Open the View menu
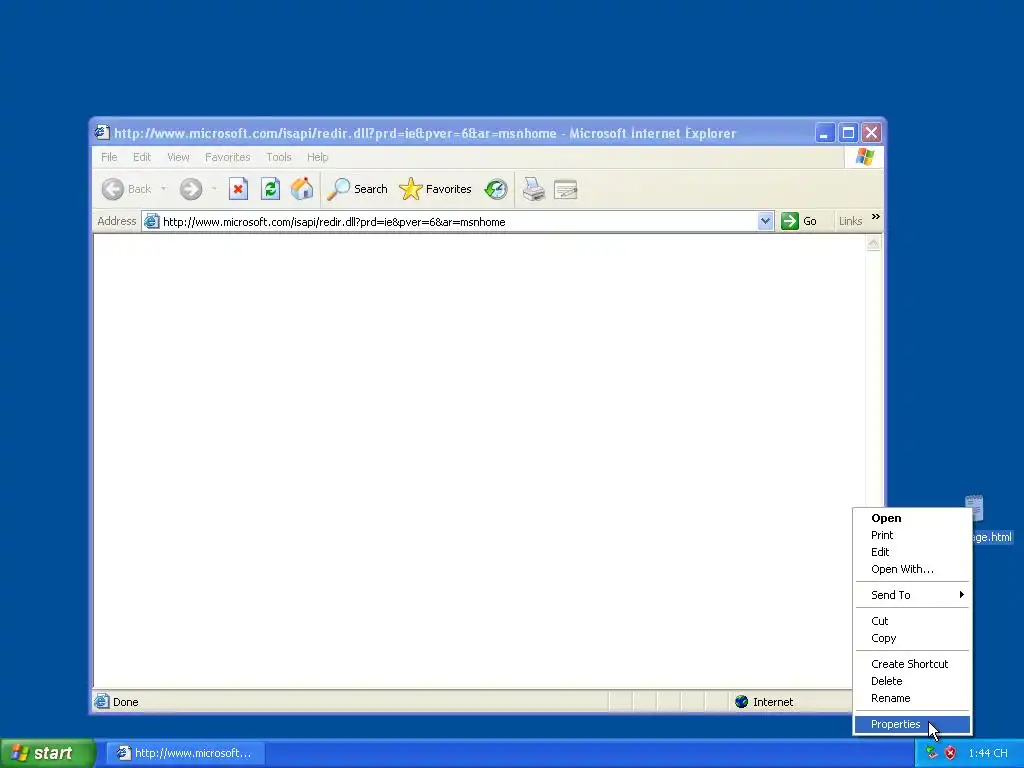The width and height of the screenshot is (1024, 768). point(178,157)
